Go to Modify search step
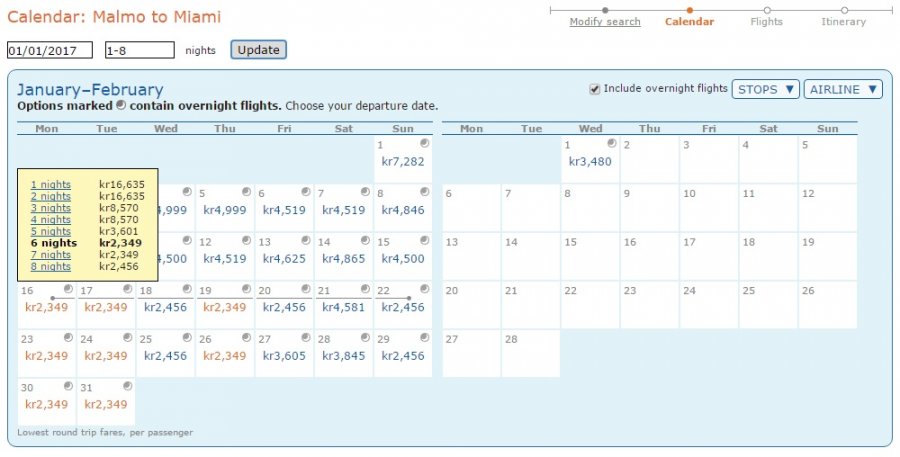The width and height of the screenshot is (900, 457). point(605,22)
